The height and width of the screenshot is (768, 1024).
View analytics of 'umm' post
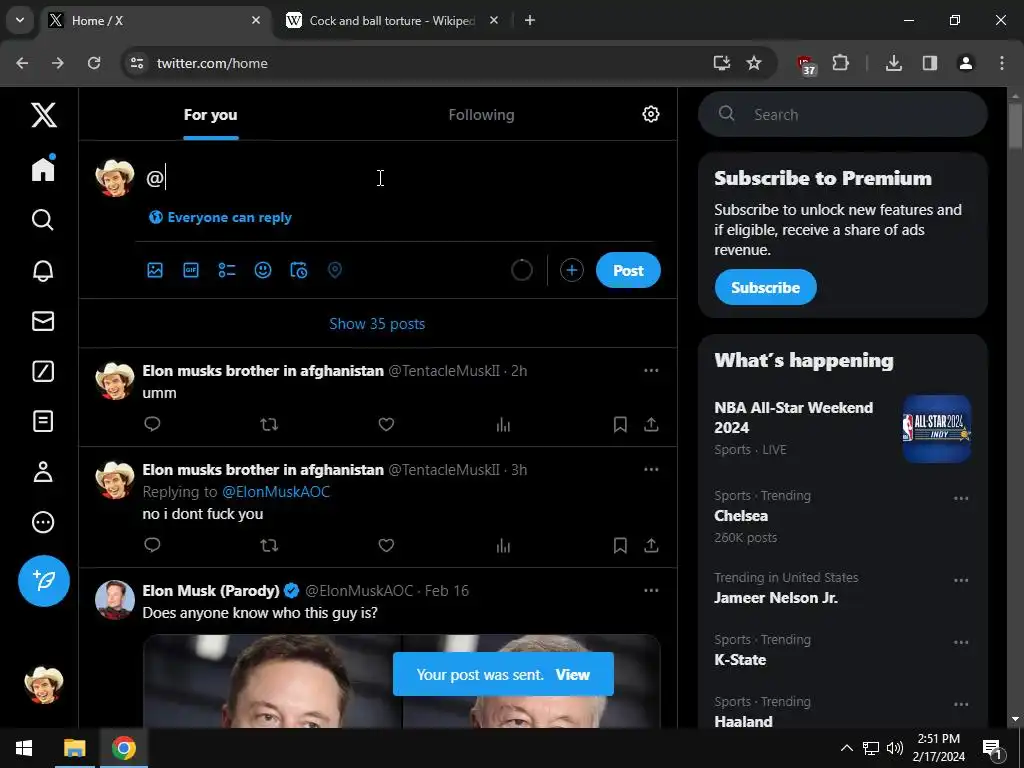click(503, 424)
